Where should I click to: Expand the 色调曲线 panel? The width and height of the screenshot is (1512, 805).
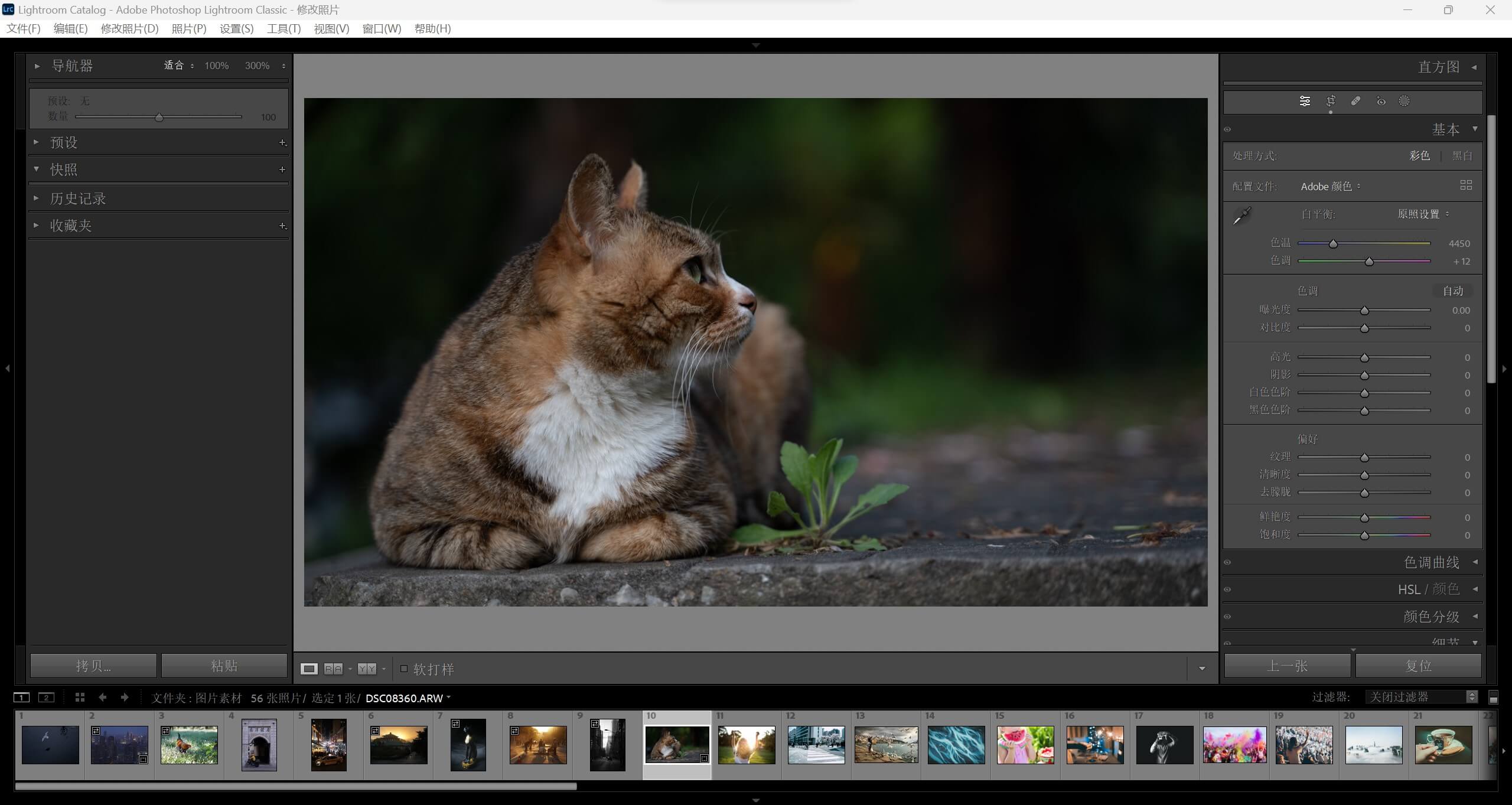[x=1475, y=562]
